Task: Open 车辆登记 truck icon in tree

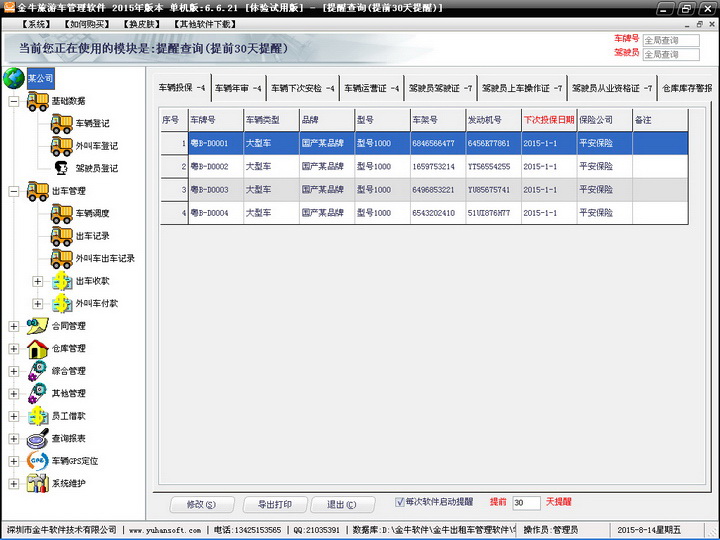Action: coord(61,124)
